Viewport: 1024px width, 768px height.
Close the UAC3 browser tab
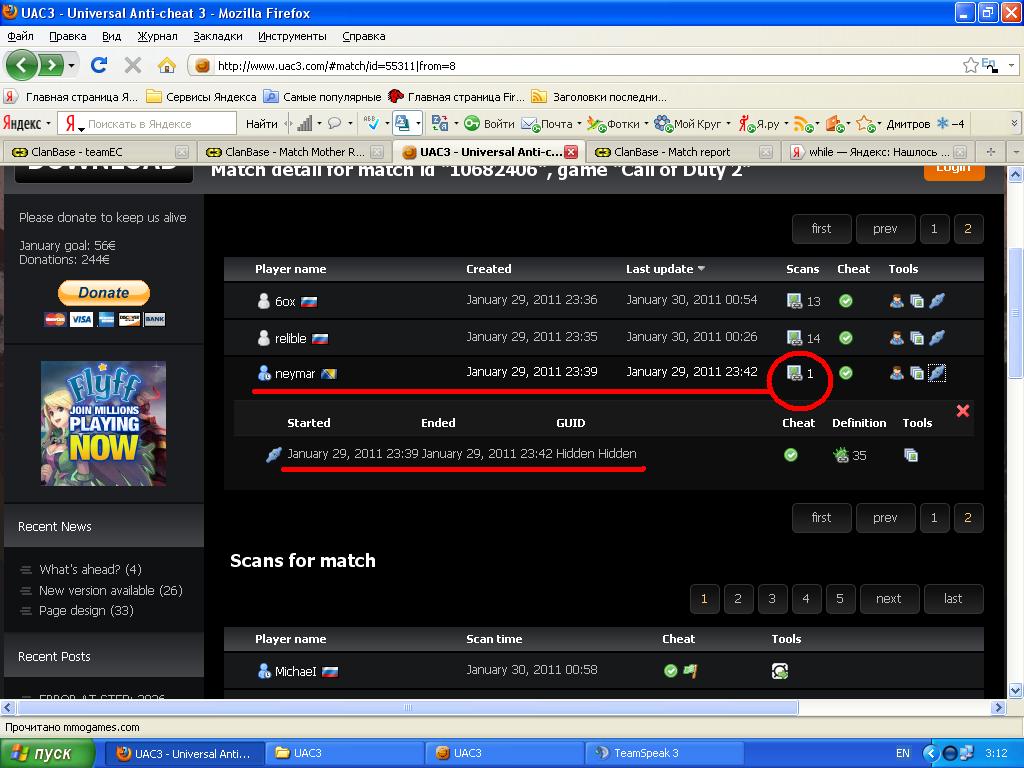(571, 152)
